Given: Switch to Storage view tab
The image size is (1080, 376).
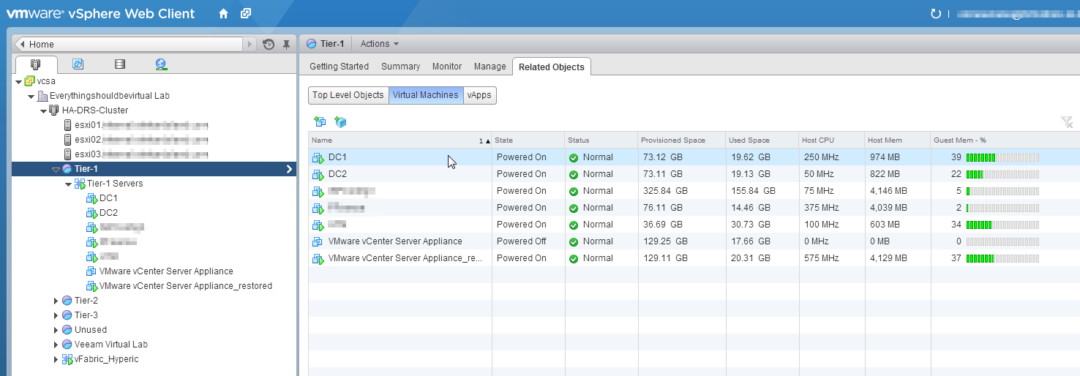Looking at the screenshot, I should pos(120,65).
